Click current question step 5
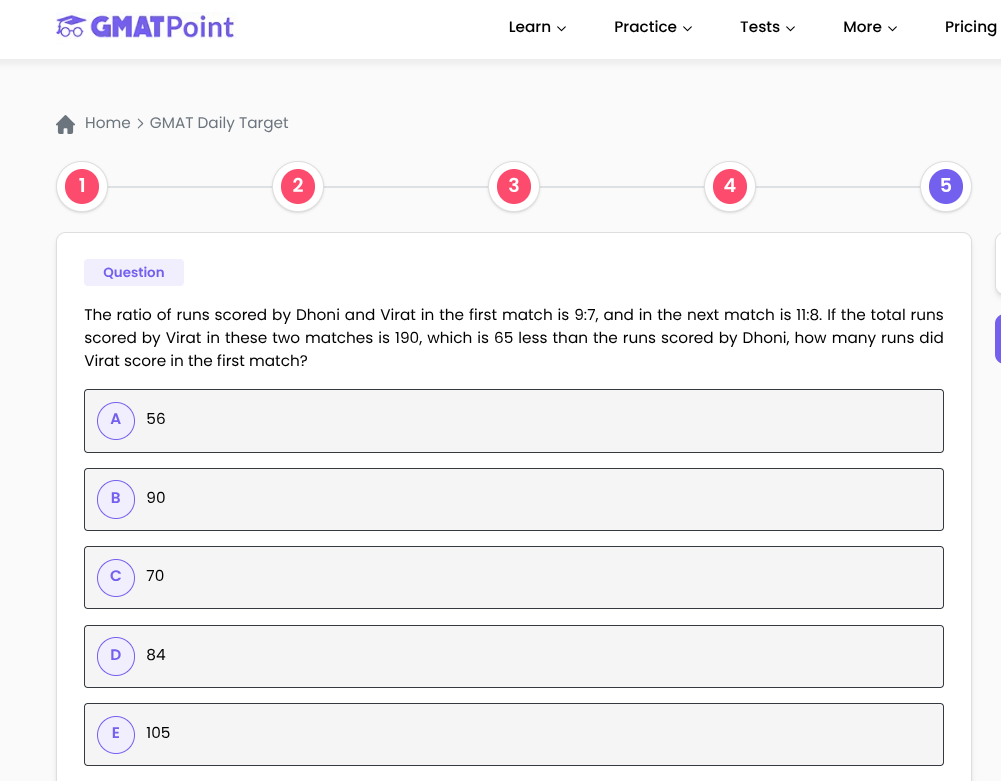The image size is (1001, 781). click(x=945, y=186)
